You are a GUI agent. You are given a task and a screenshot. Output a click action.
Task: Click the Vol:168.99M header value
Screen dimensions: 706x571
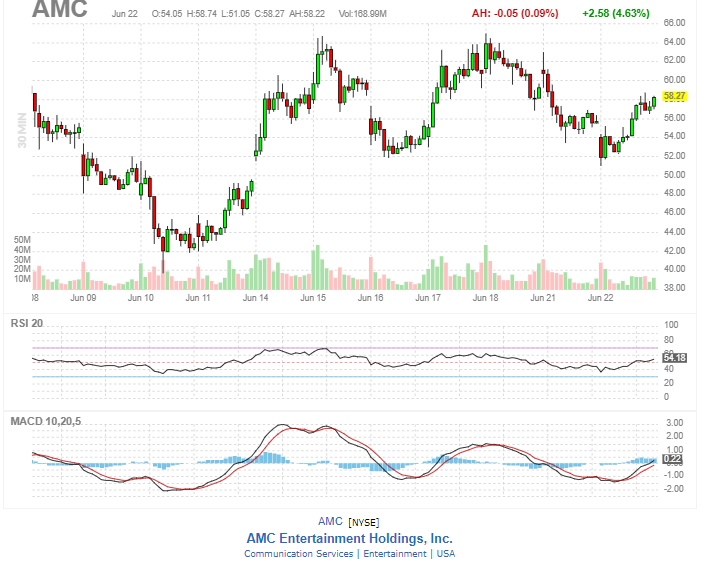tap(362, 14)
